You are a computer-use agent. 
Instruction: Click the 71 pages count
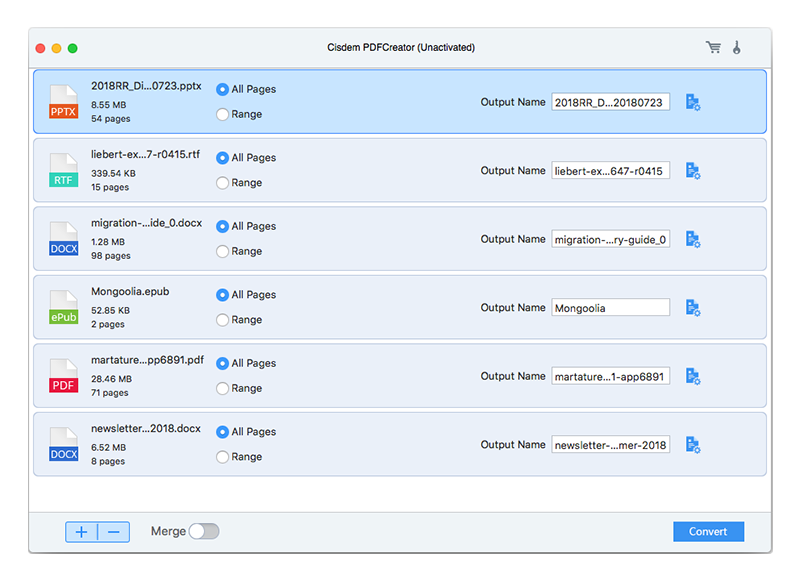click(110, 393)
